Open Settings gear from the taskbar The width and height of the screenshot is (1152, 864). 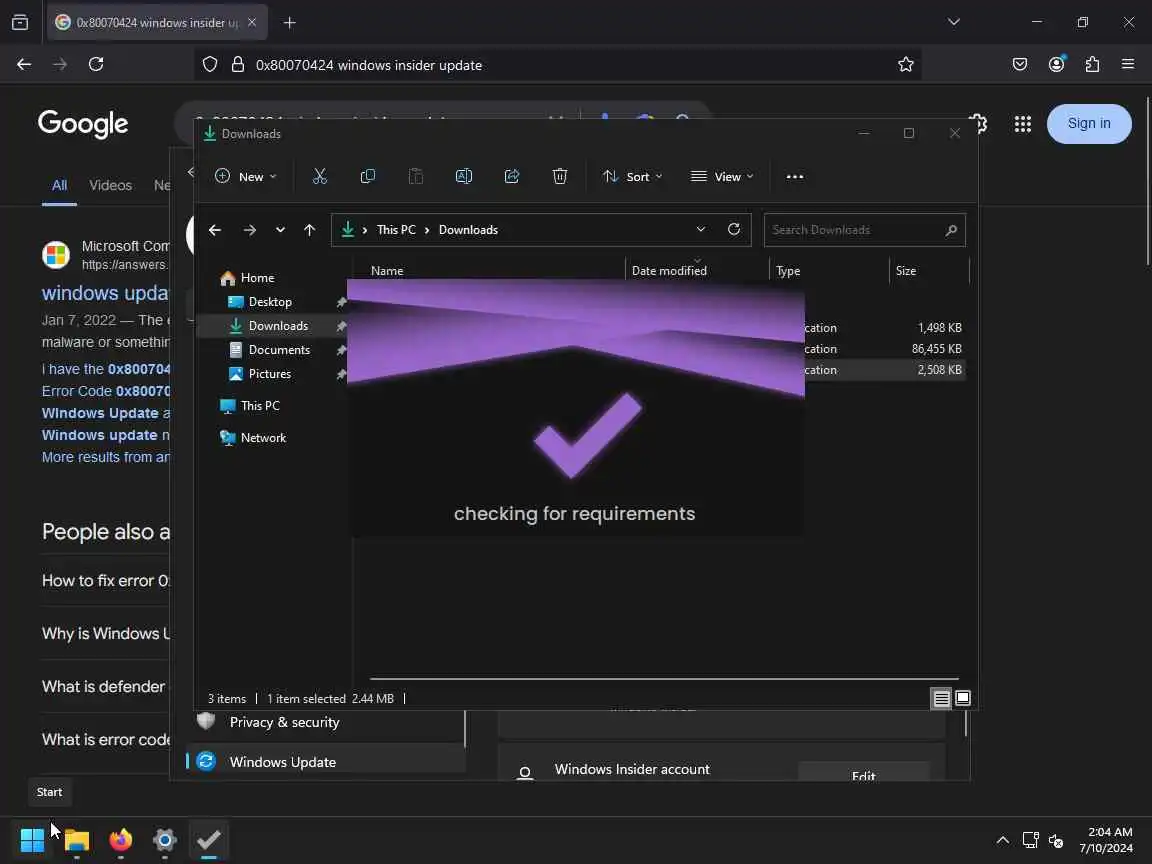point(165,840)
